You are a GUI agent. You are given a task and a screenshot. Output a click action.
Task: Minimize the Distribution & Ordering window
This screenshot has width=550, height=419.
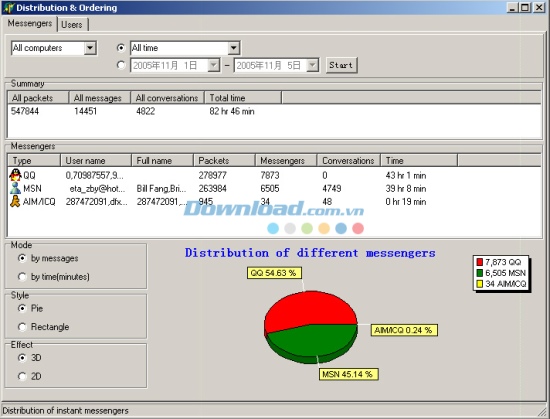(x=513, y=7)
